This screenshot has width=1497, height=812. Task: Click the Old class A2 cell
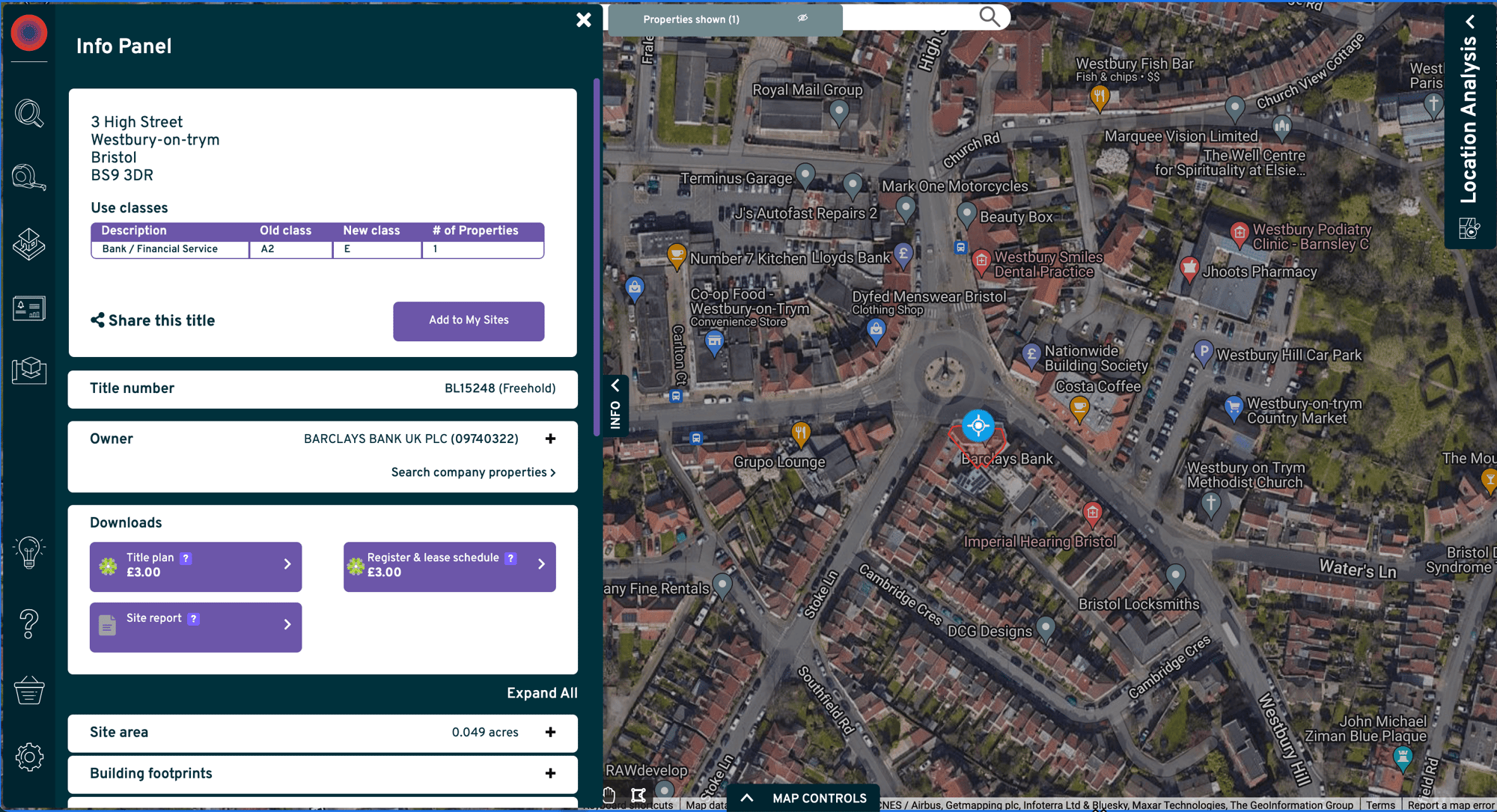pyautogui.click(x=291, y=249)
